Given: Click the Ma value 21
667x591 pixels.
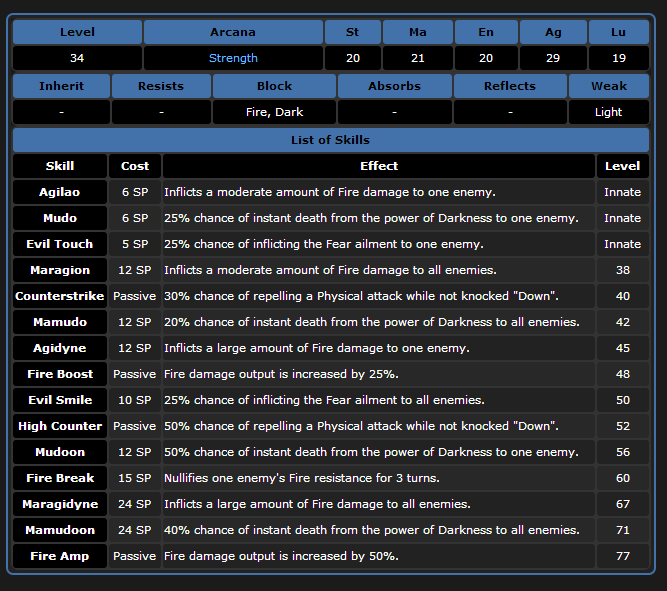Looking at the screenshot, I should coord(418,58).
